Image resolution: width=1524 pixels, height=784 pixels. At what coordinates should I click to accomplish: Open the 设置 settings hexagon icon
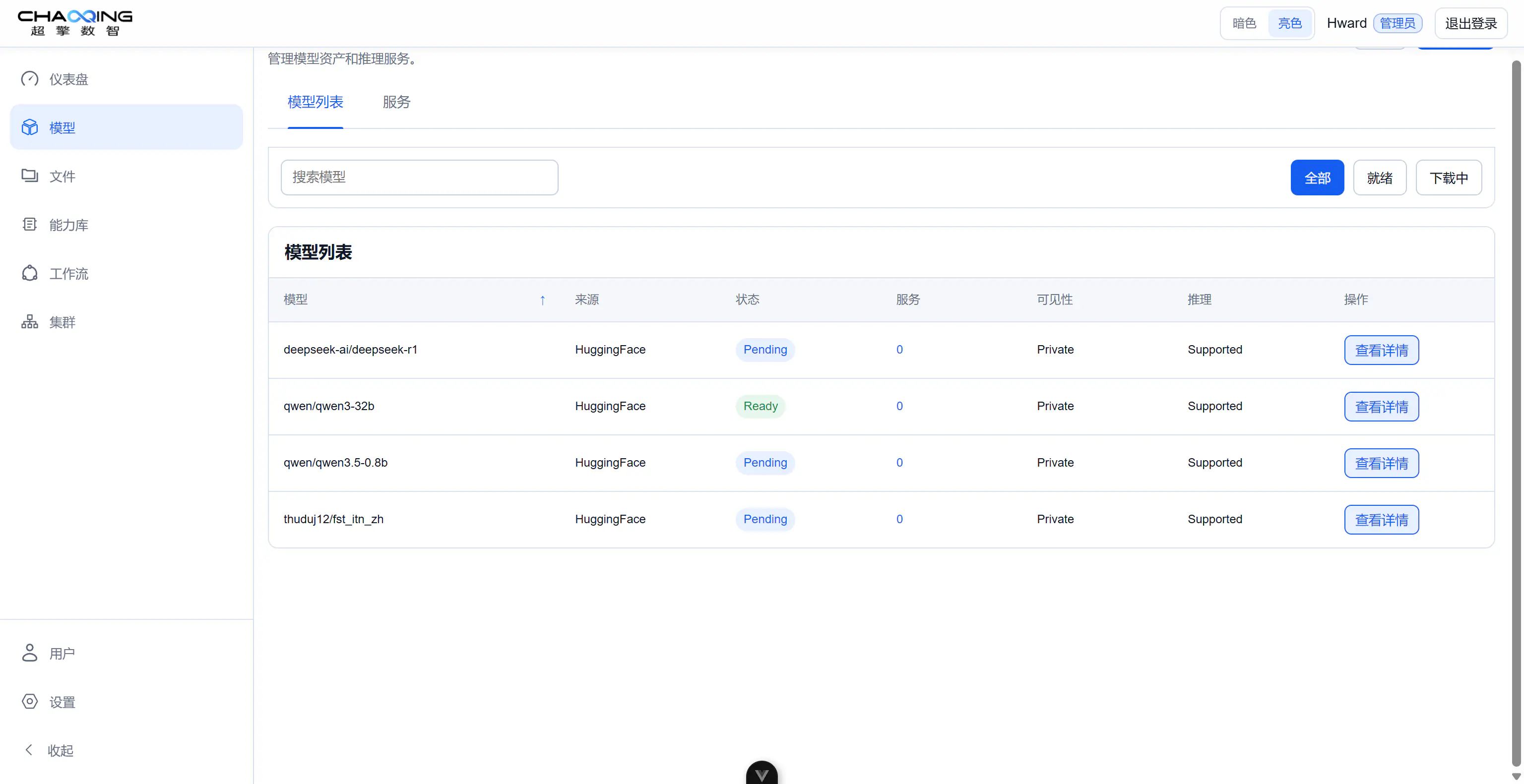coord(30,702)
